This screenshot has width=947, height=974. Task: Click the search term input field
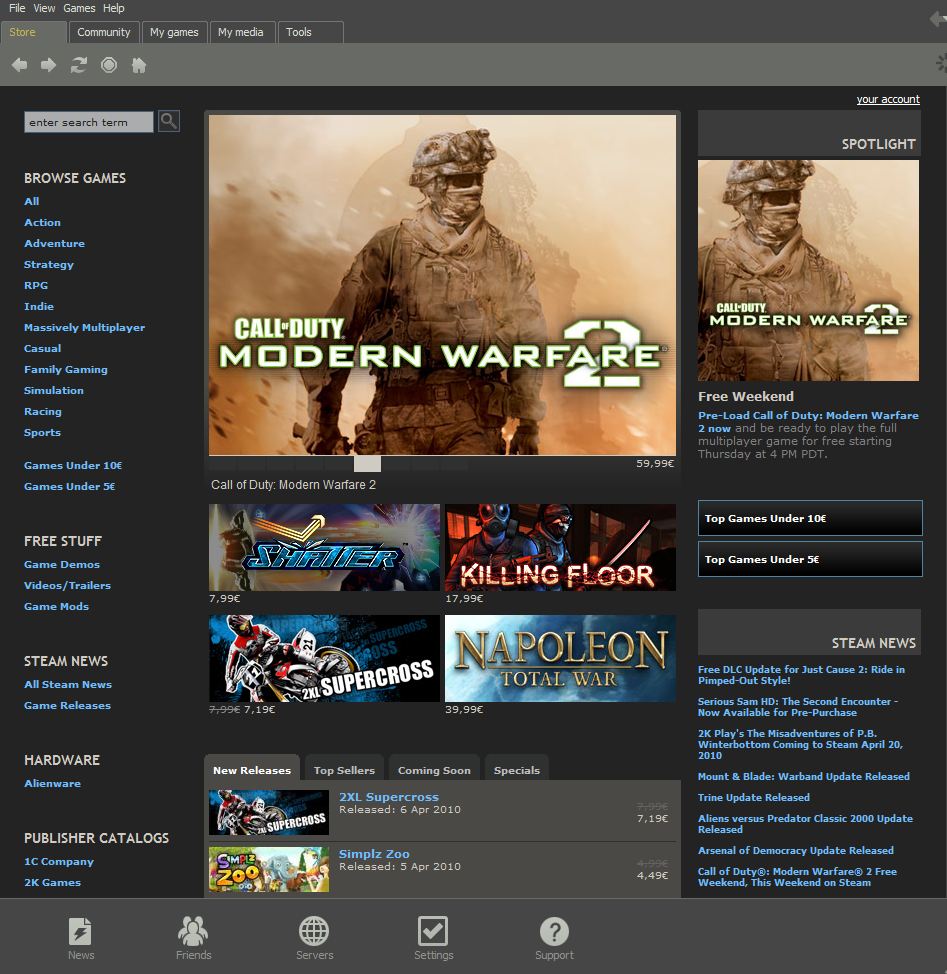[x=89, y=122]
